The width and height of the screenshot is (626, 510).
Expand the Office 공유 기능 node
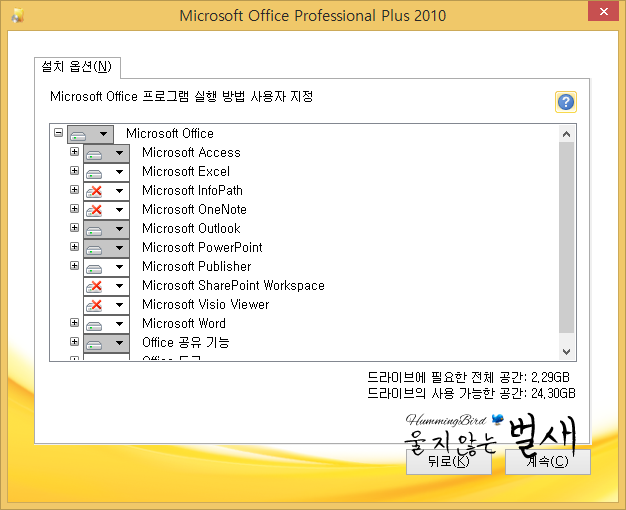tap(74, 341)
